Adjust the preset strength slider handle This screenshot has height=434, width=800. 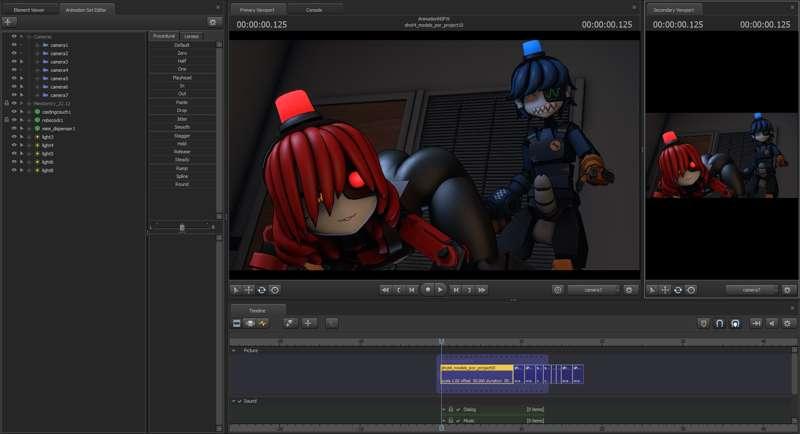point(182,227)
